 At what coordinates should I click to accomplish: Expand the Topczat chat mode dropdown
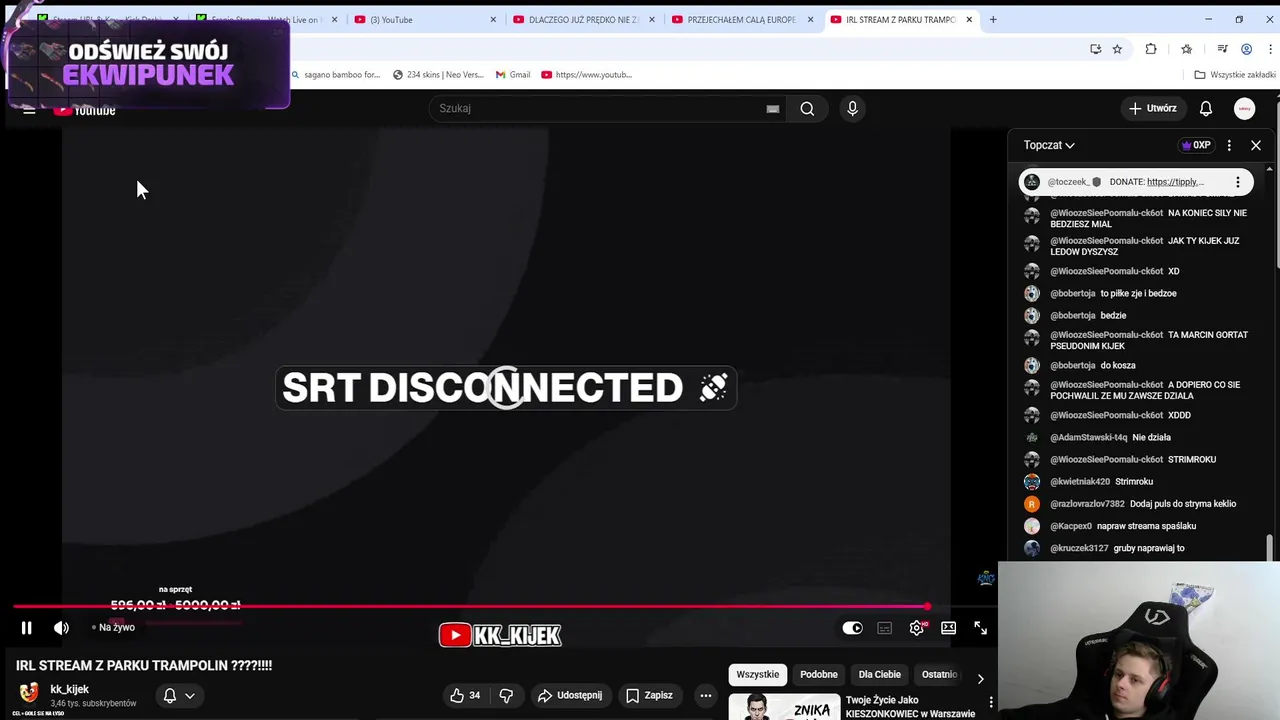click(x=1049, y=145)
